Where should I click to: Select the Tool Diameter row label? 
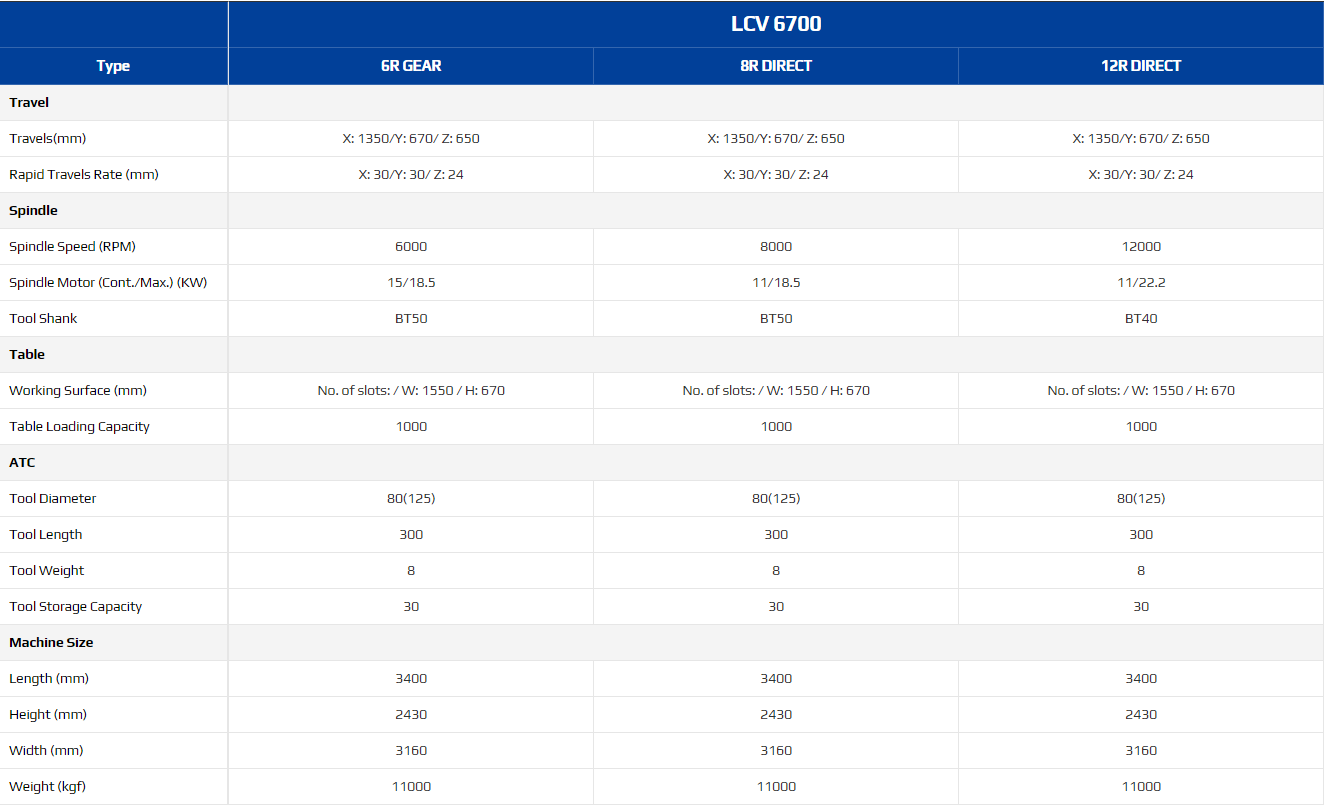click(53, 498)
